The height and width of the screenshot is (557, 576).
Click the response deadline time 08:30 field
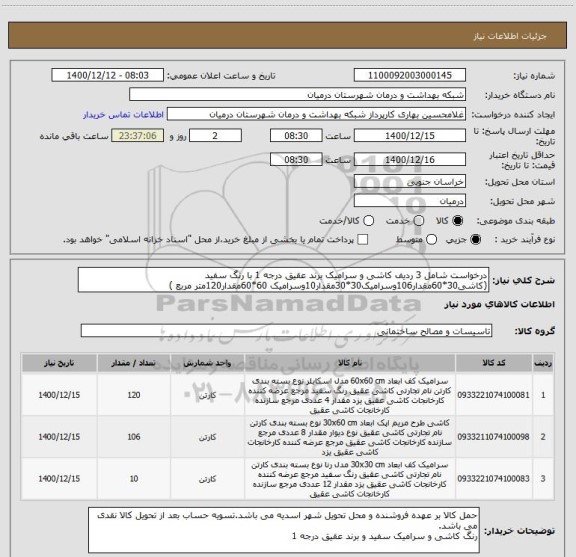[296, 136]
